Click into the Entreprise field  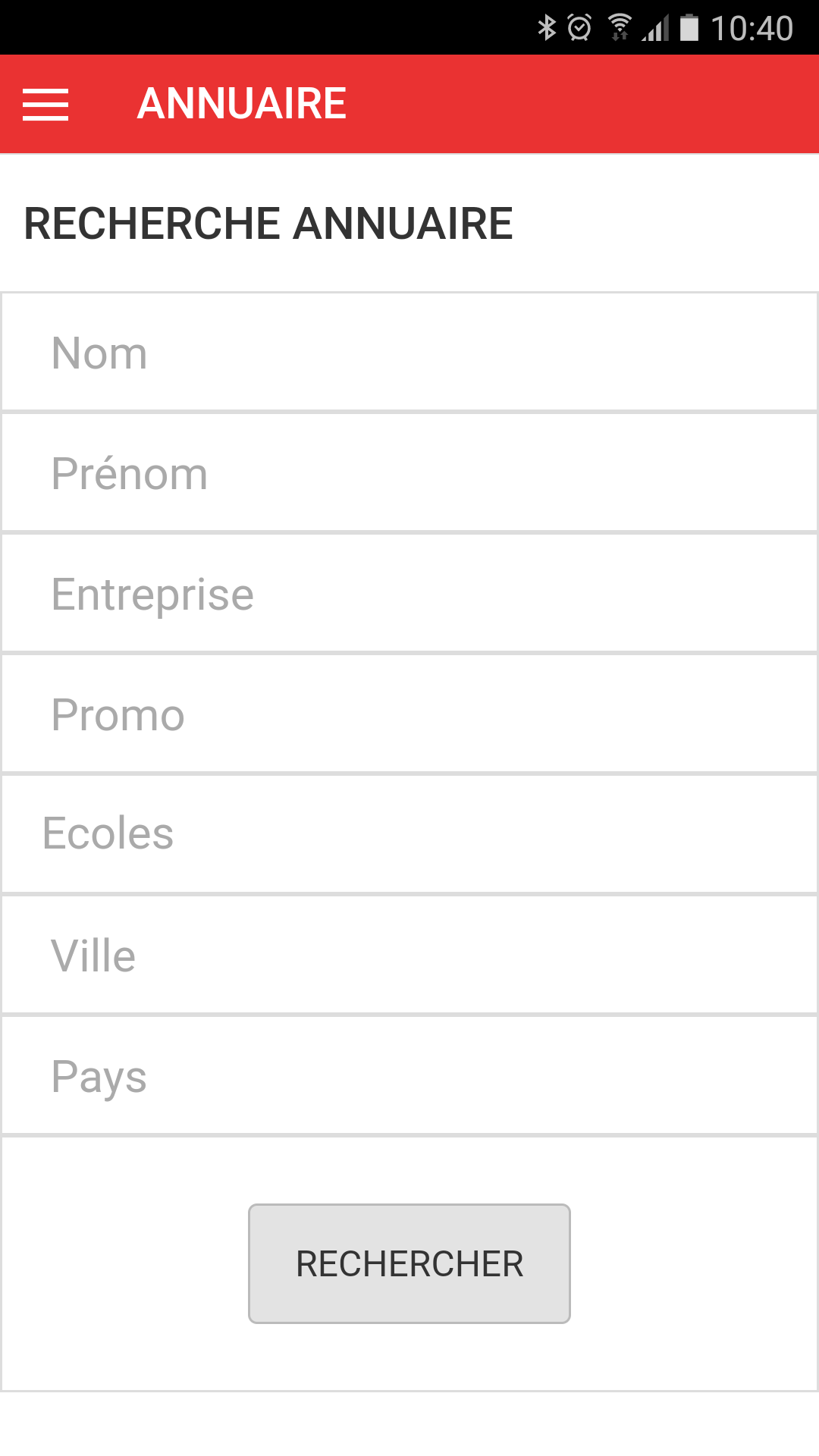coord(409,594)
